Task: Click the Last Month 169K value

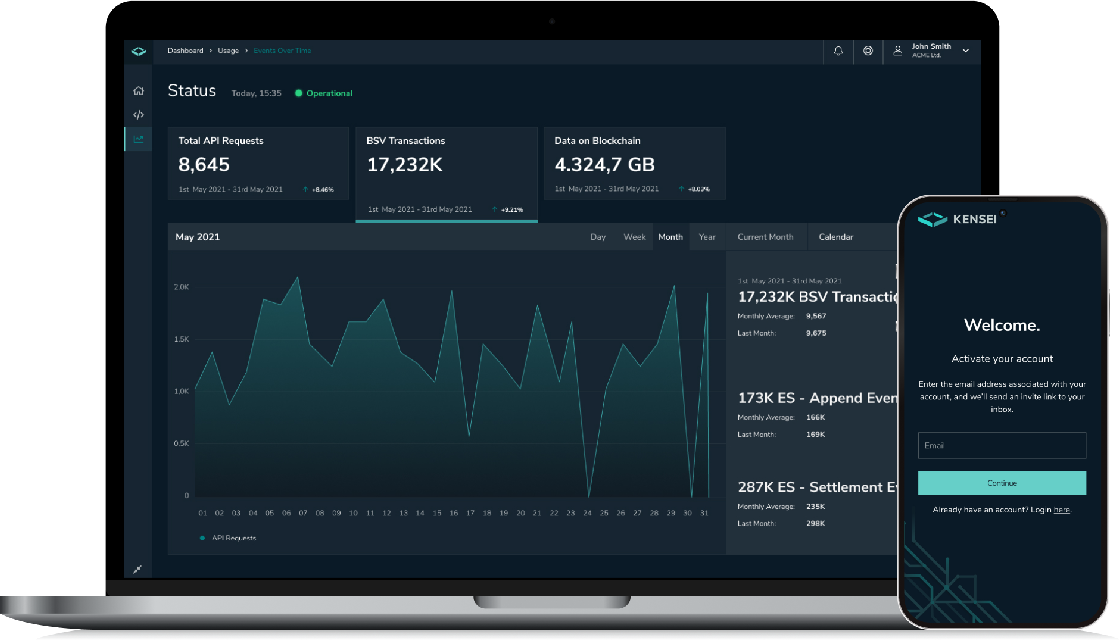Action: pos(815,435)
